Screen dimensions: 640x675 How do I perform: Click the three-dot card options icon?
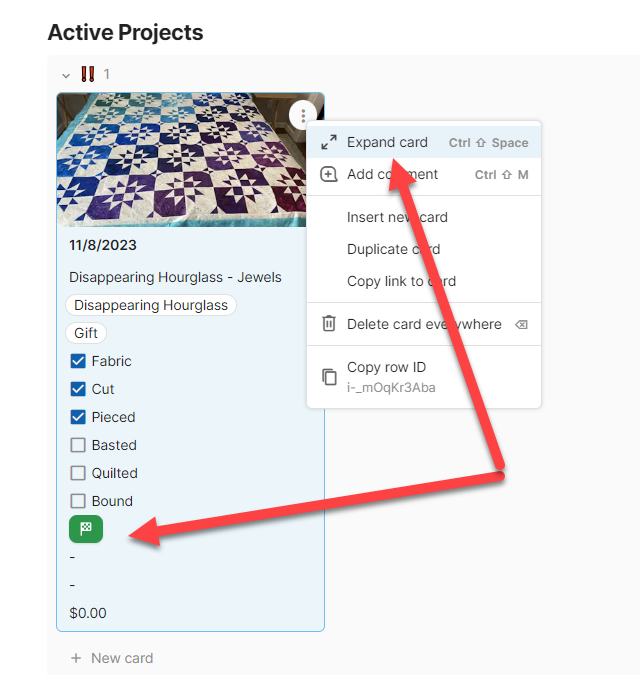point(304,115)
